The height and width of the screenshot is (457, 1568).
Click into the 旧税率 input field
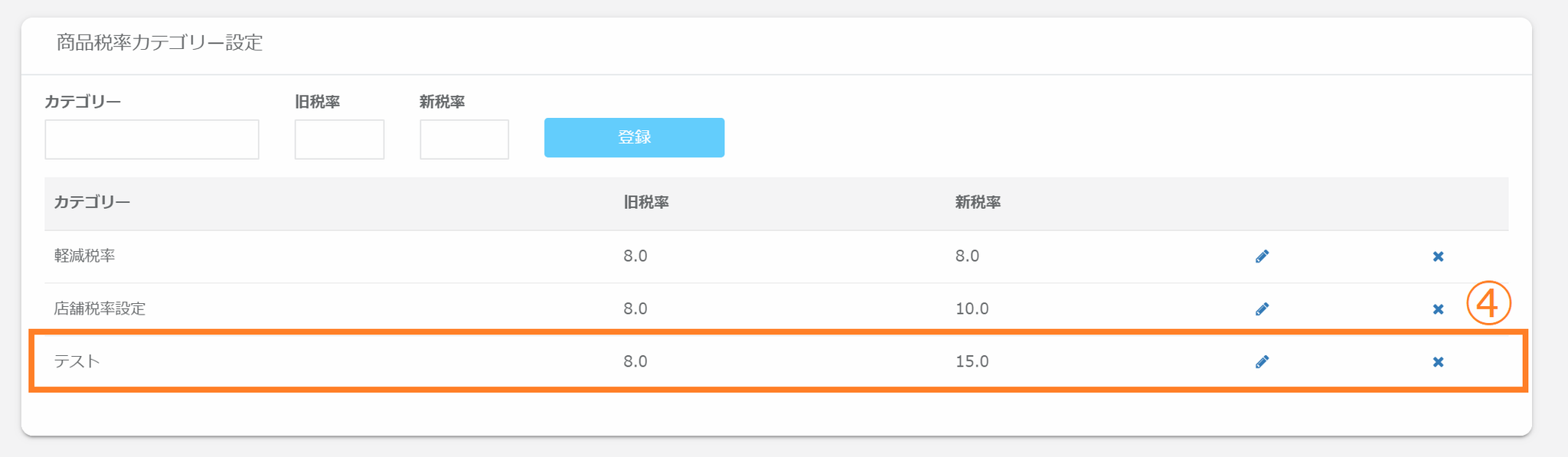(339, 139)
